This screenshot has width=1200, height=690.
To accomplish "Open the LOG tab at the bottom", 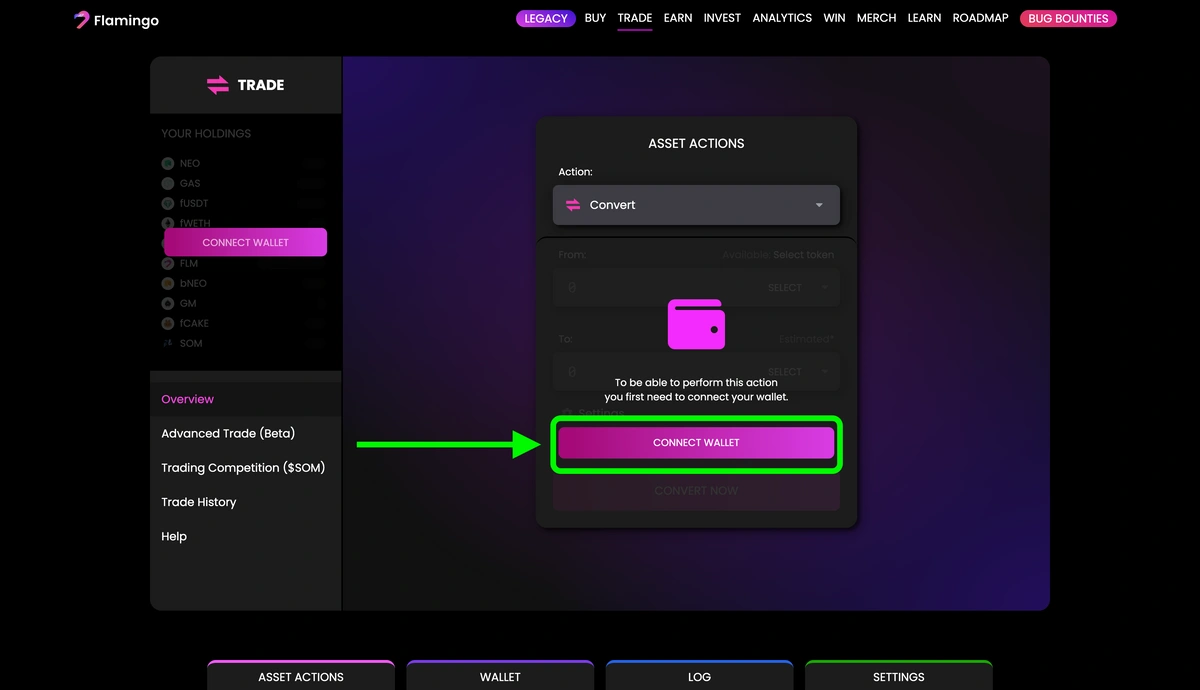I will [698, 677].
